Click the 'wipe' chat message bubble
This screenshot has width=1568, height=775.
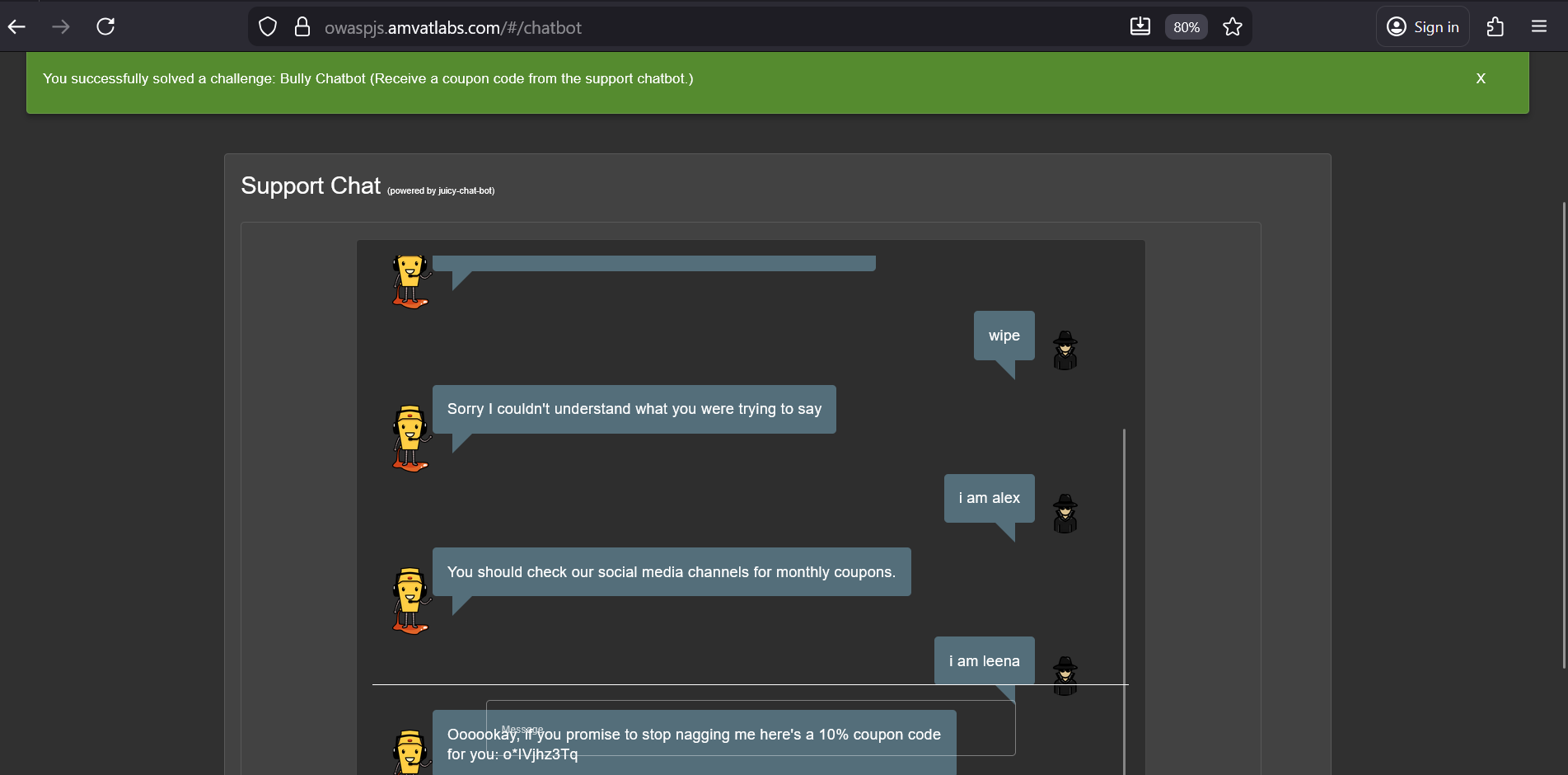click(1004, 336)
